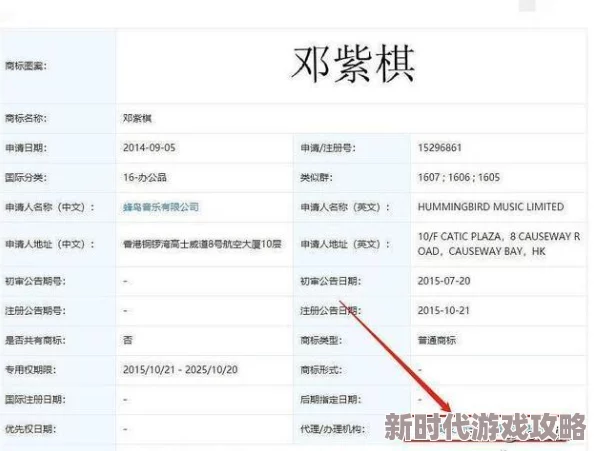Viewport: 594px width, 451px height.
Task: Click the 专用权期限 label
Action: [30, 370]
